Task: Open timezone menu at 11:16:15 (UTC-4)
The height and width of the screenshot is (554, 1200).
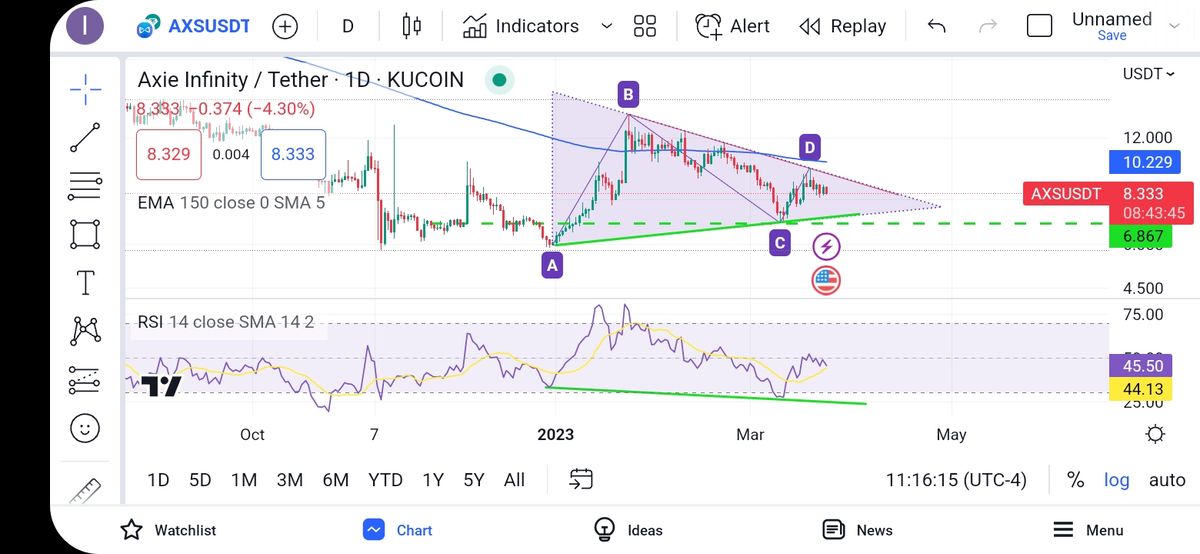Action: (956, 480)
